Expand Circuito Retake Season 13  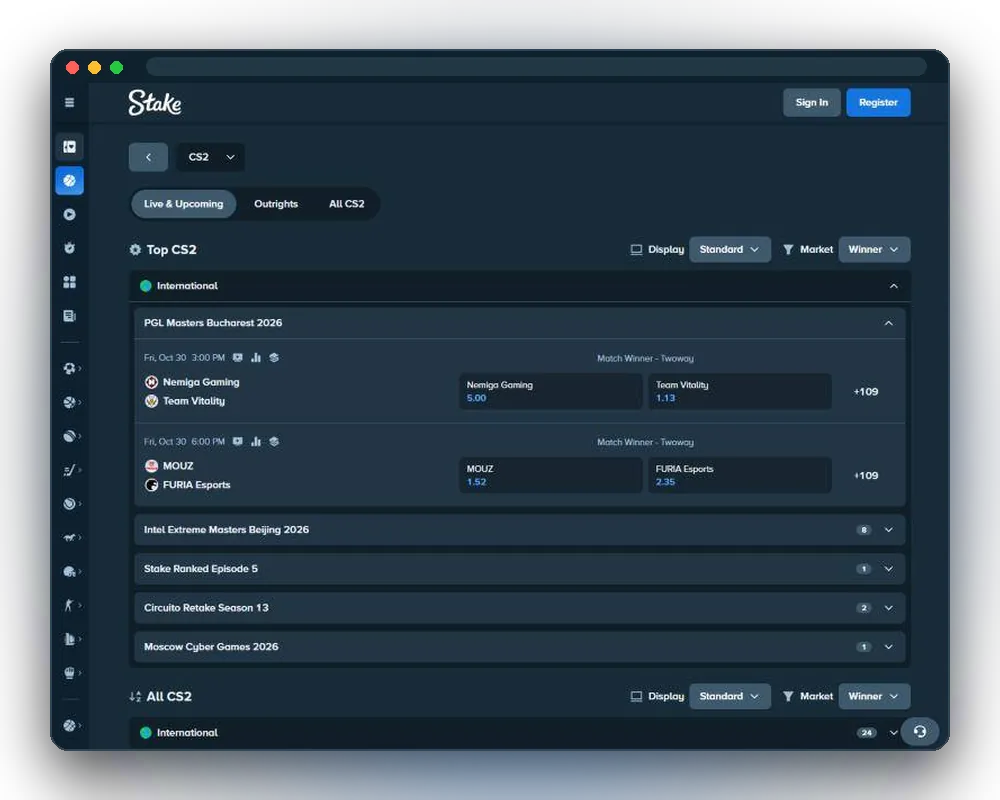pyautogui.click(x=519, y=607)
